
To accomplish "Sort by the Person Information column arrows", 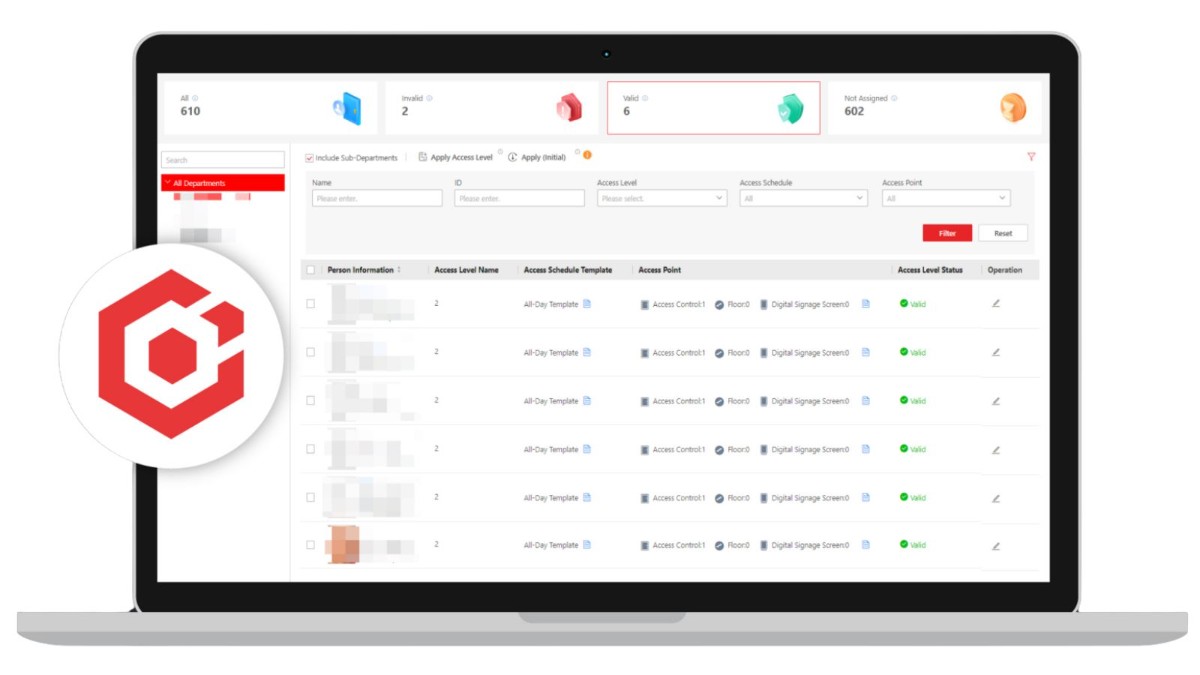I will [399, 270].
